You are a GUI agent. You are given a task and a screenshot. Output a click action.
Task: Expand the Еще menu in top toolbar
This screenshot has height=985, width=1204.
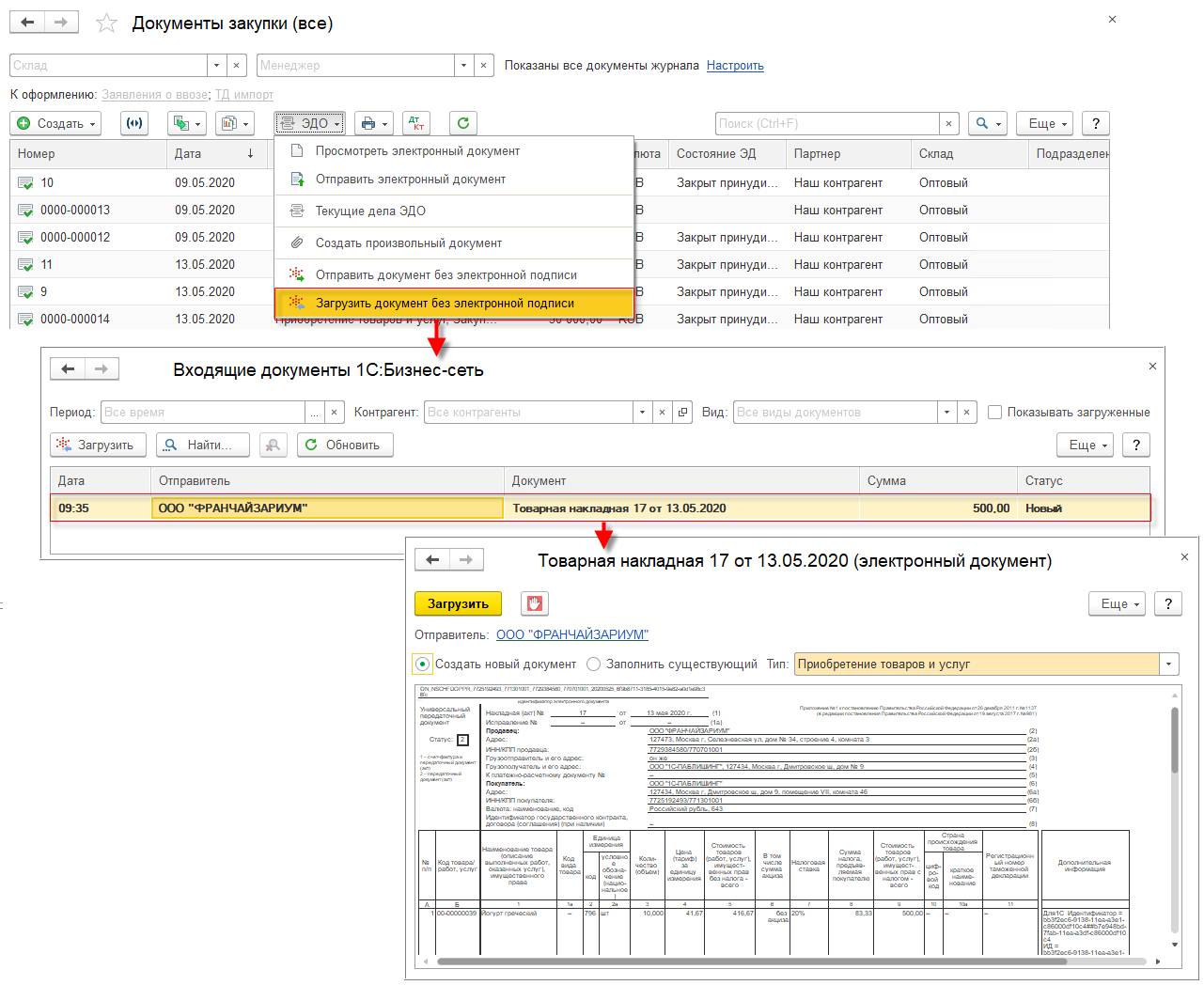pos(1048,123)
